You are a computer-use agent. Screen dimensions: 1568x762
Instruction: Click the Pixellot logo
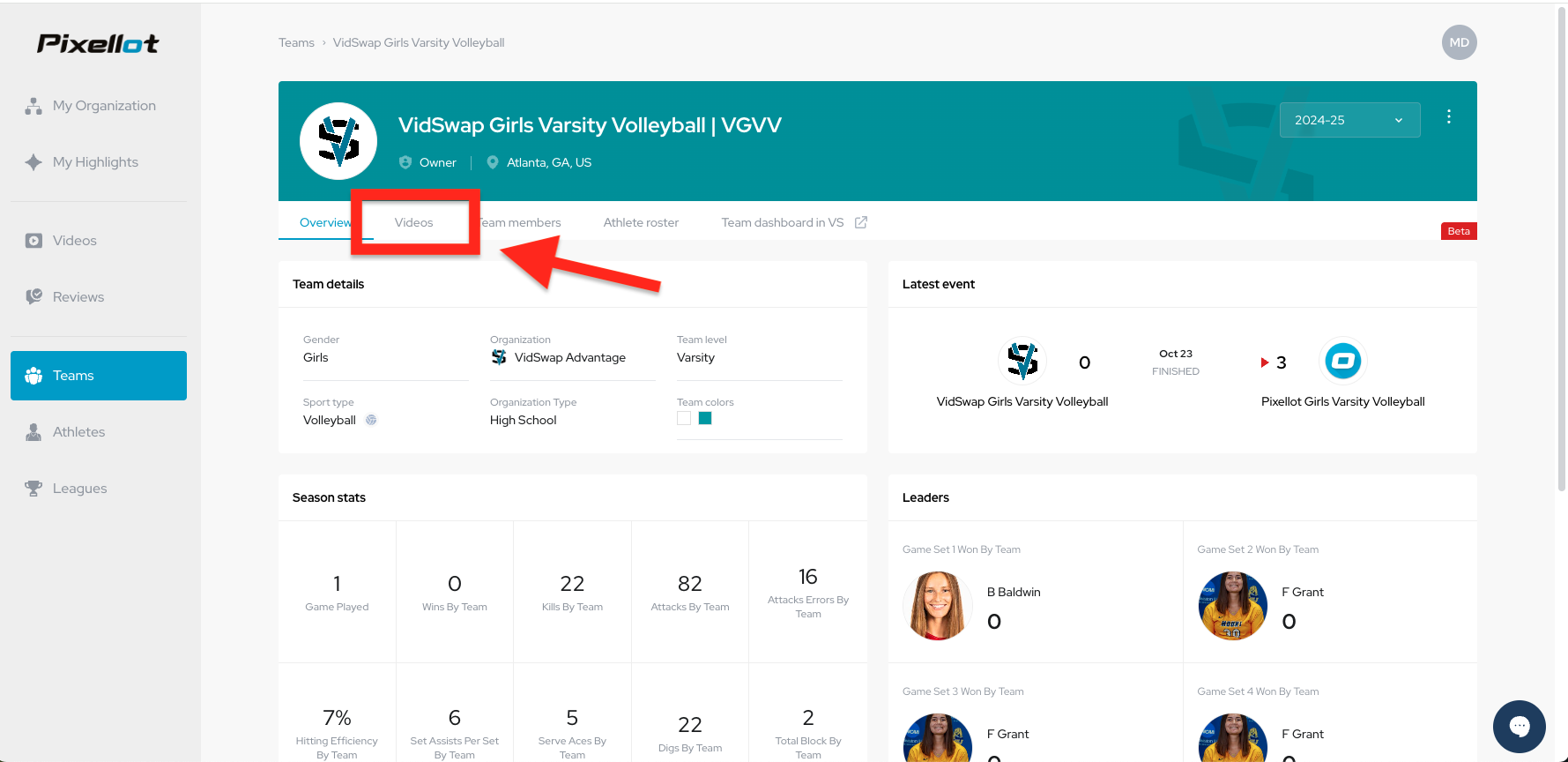click(98, 43)
